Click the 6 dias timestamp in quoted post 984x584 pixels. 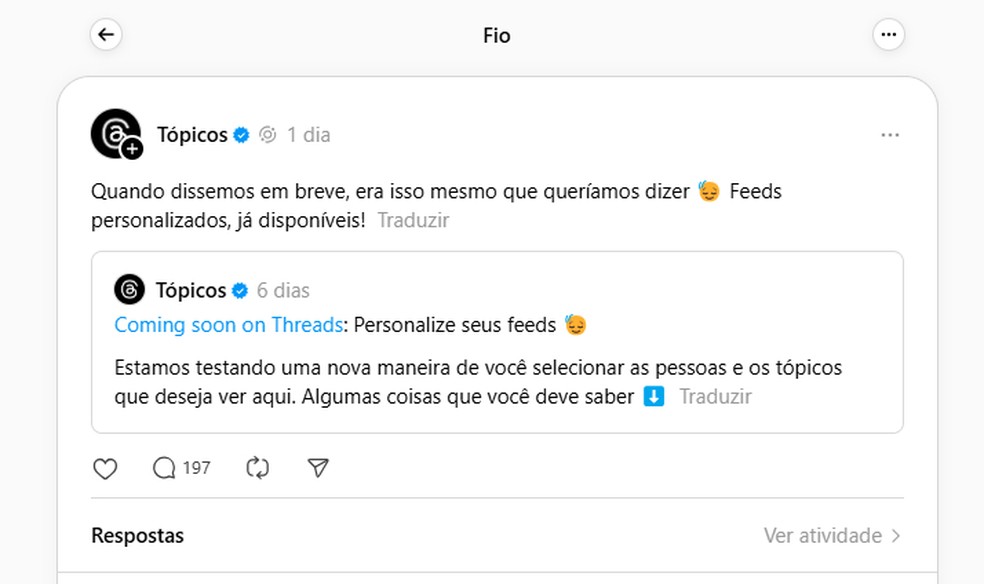point(284,290)
